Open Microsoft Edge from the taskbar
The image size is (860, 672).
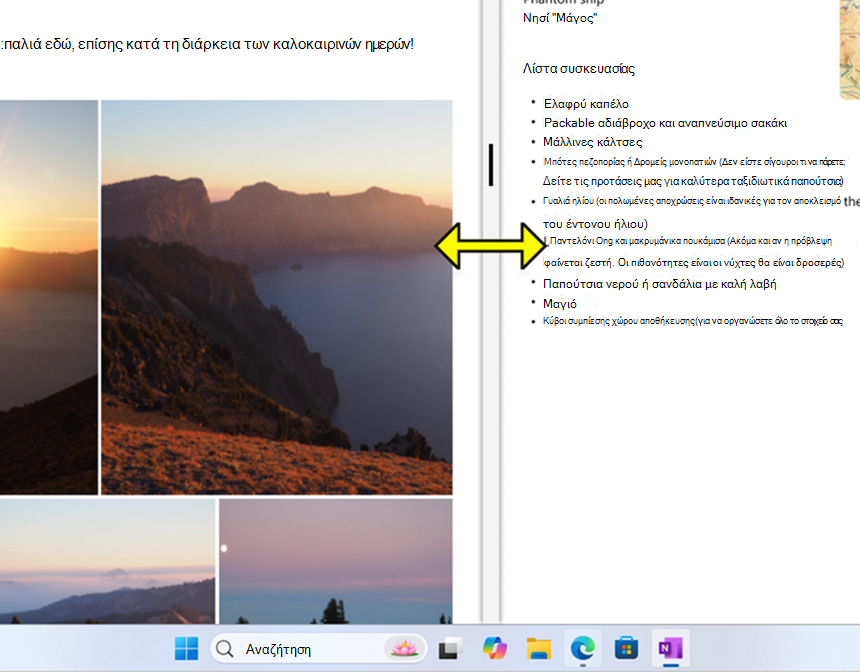[582, 649]
